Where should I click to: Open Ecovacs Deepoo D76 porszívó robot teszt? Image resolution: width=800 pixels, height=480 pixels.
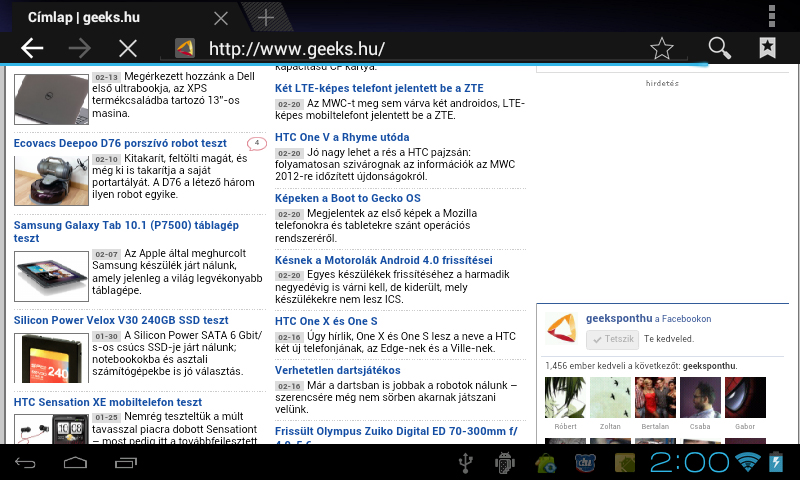coord(120,143)
